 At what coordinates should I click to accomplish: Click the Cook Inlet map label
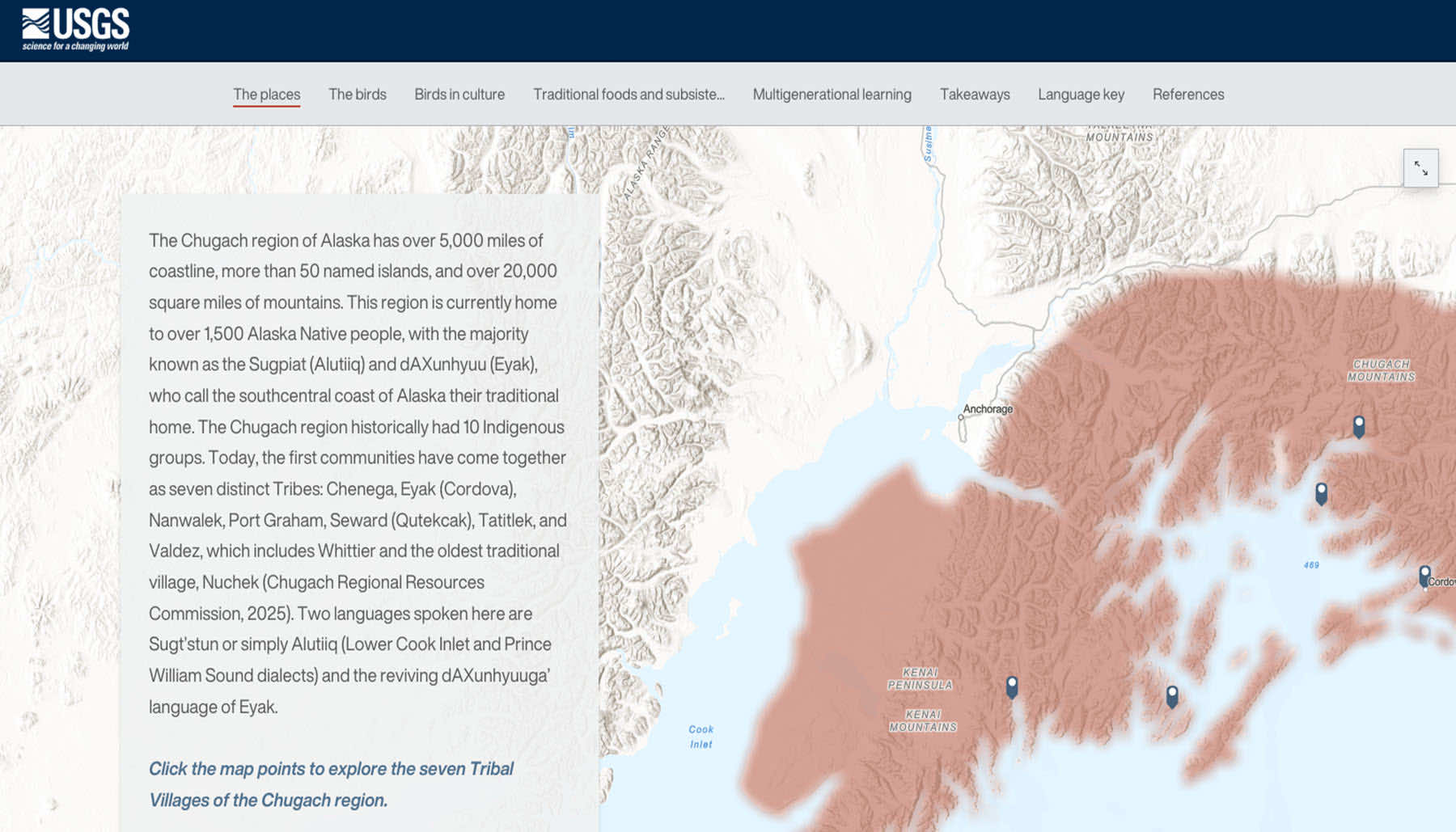[700, 737]
